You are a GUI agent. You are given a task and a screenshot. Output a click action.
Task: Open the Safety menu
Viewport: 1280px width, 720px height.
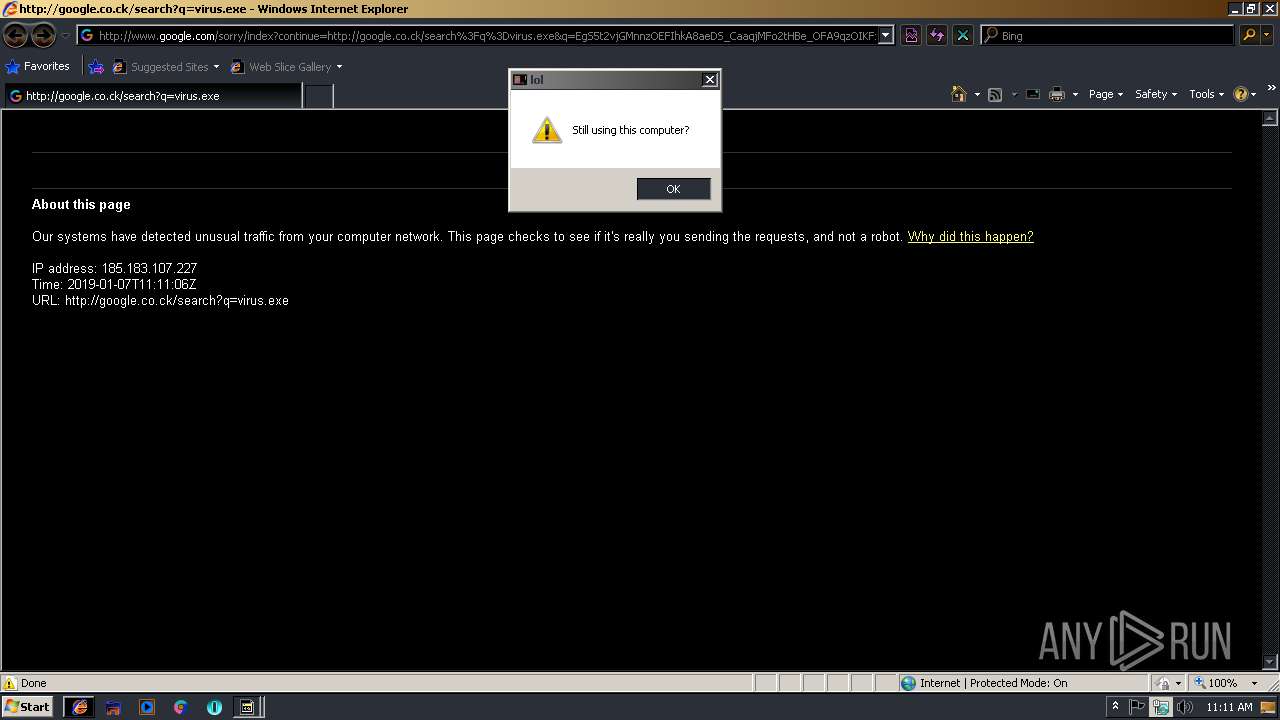1156,94
